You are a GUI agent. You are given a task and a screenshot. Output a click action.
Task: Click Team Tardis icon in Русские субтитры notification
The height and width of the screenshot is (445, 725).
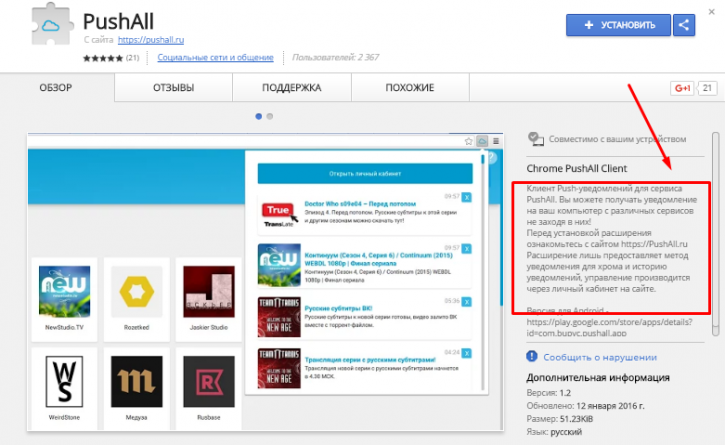click(x=279, y=317)
